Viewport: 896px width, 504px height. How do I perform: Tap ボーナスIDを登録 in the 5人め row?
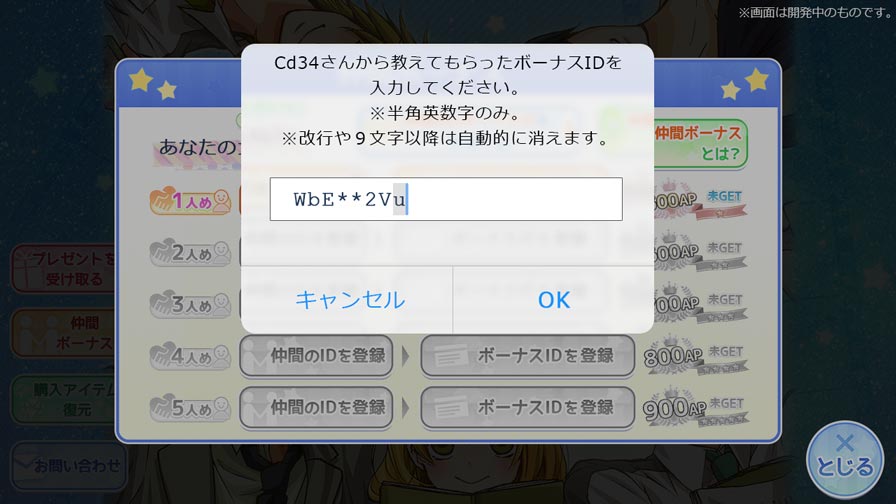click(x=527, y=407)
